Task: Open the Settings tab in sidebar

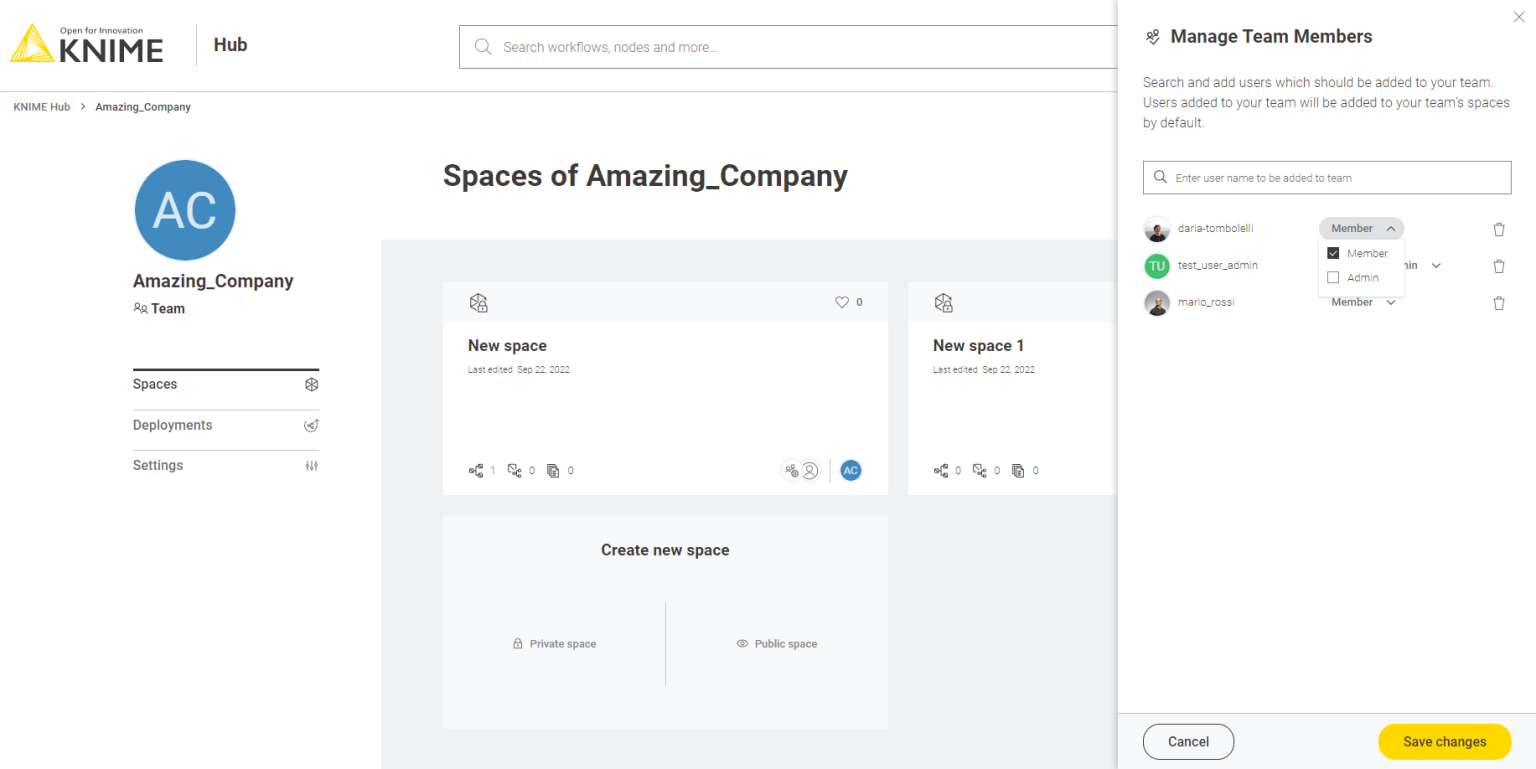Action: coord(226,466)
